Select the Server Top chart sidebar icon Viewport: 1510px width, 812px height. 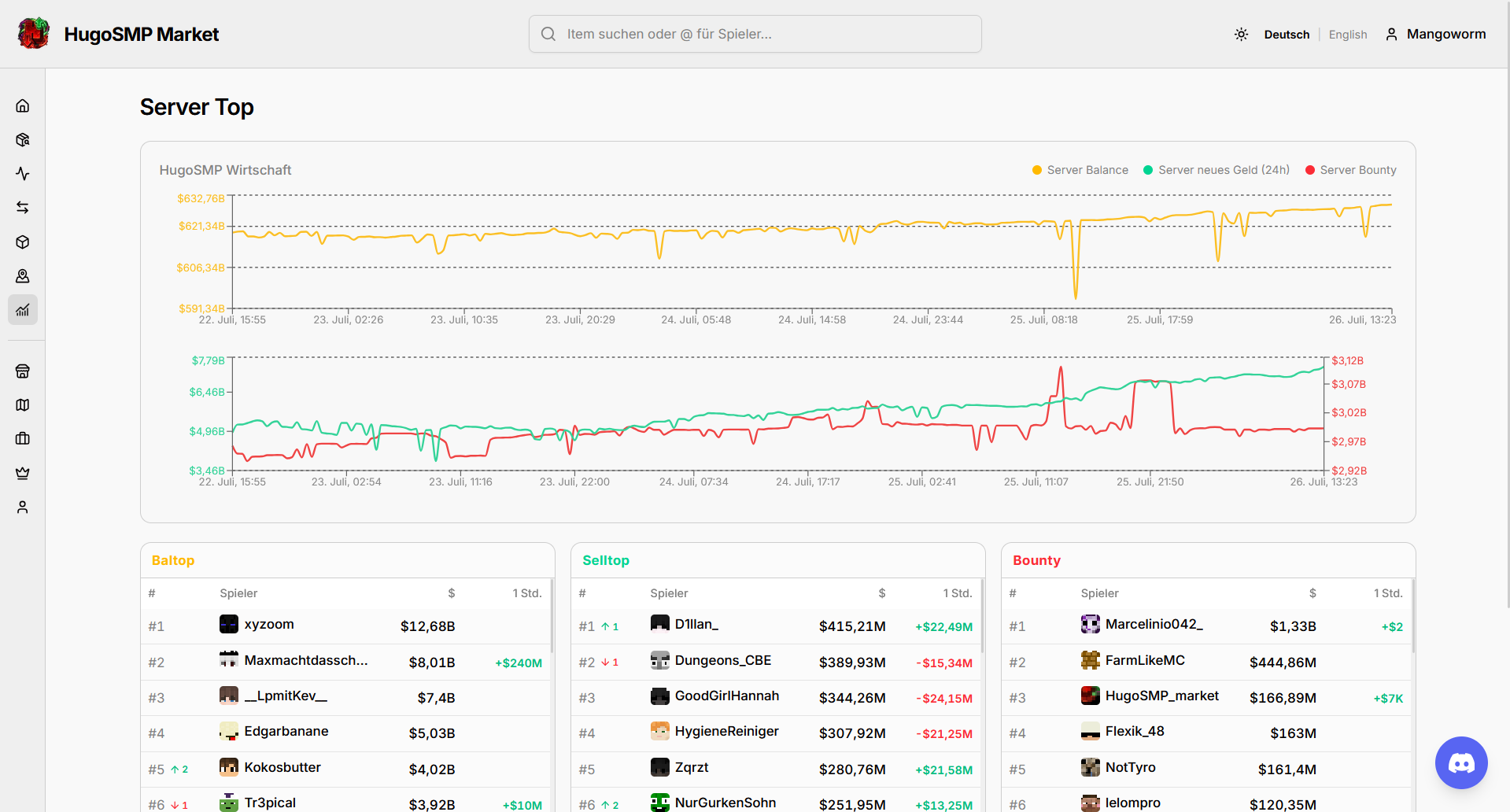pos(23,310)
